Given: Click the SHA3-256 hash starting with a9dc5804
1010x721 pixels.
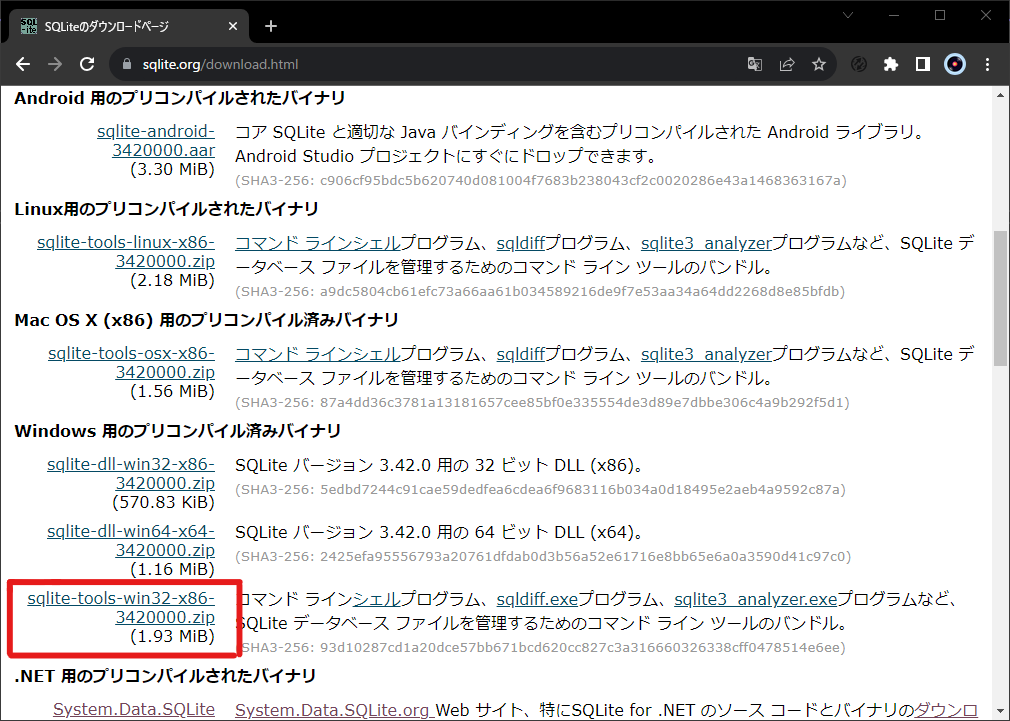Looking at the screenshot, I should tap(540, 291).
